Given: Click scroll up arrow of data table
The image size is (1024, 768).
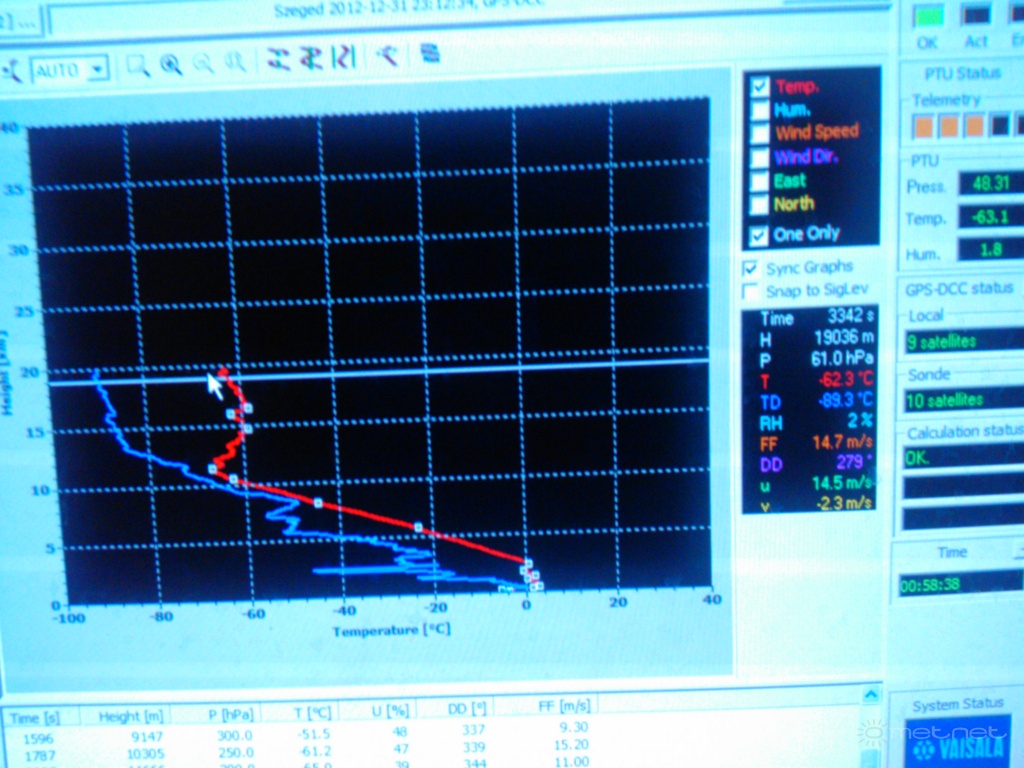Looking at the screenshot, I should (870, 695).
